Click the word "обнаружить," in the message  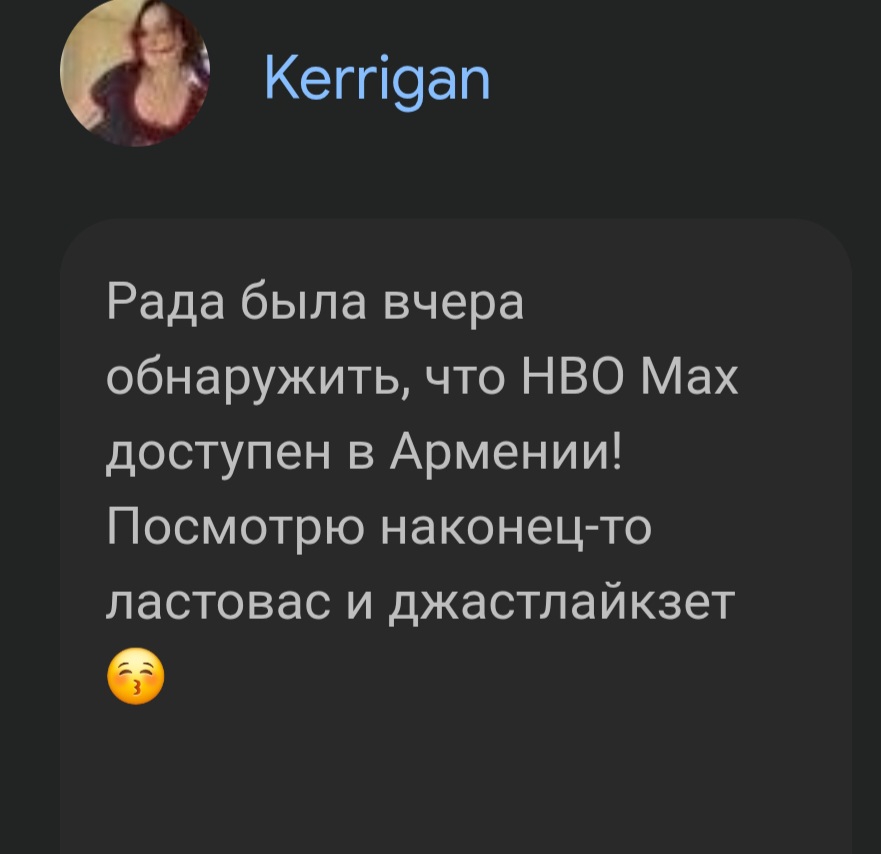[259, 378]
